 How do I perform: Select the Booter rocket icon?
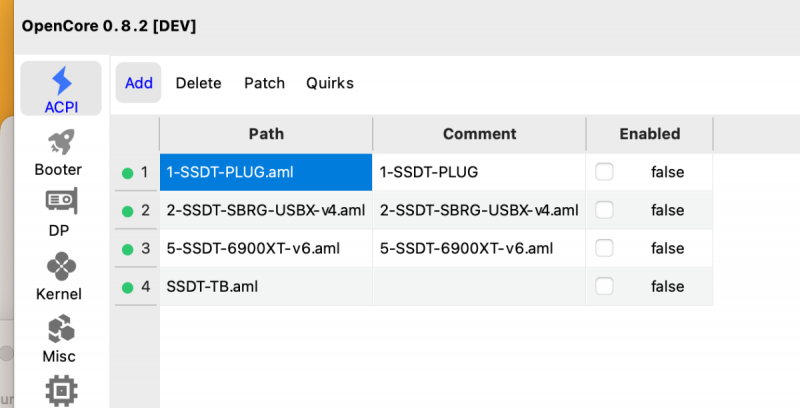59,151
